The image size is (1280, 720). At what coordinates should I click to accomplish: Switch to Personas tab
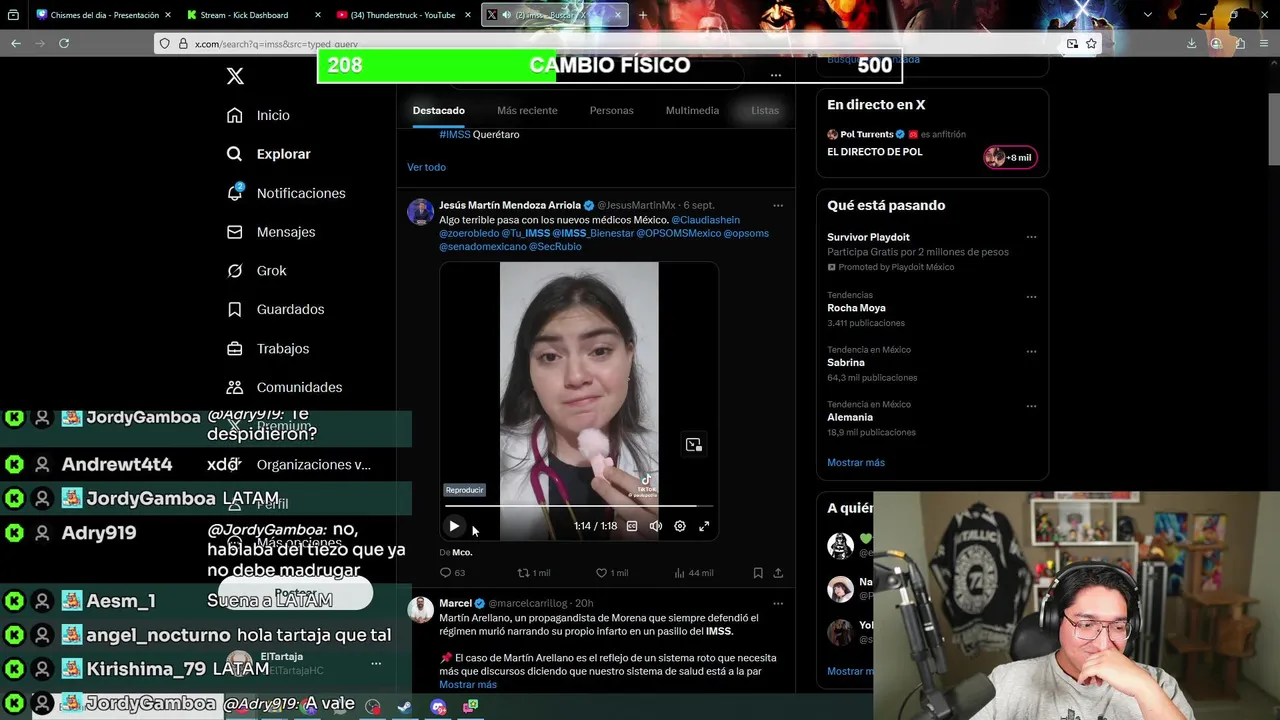[x=611, y=110]
